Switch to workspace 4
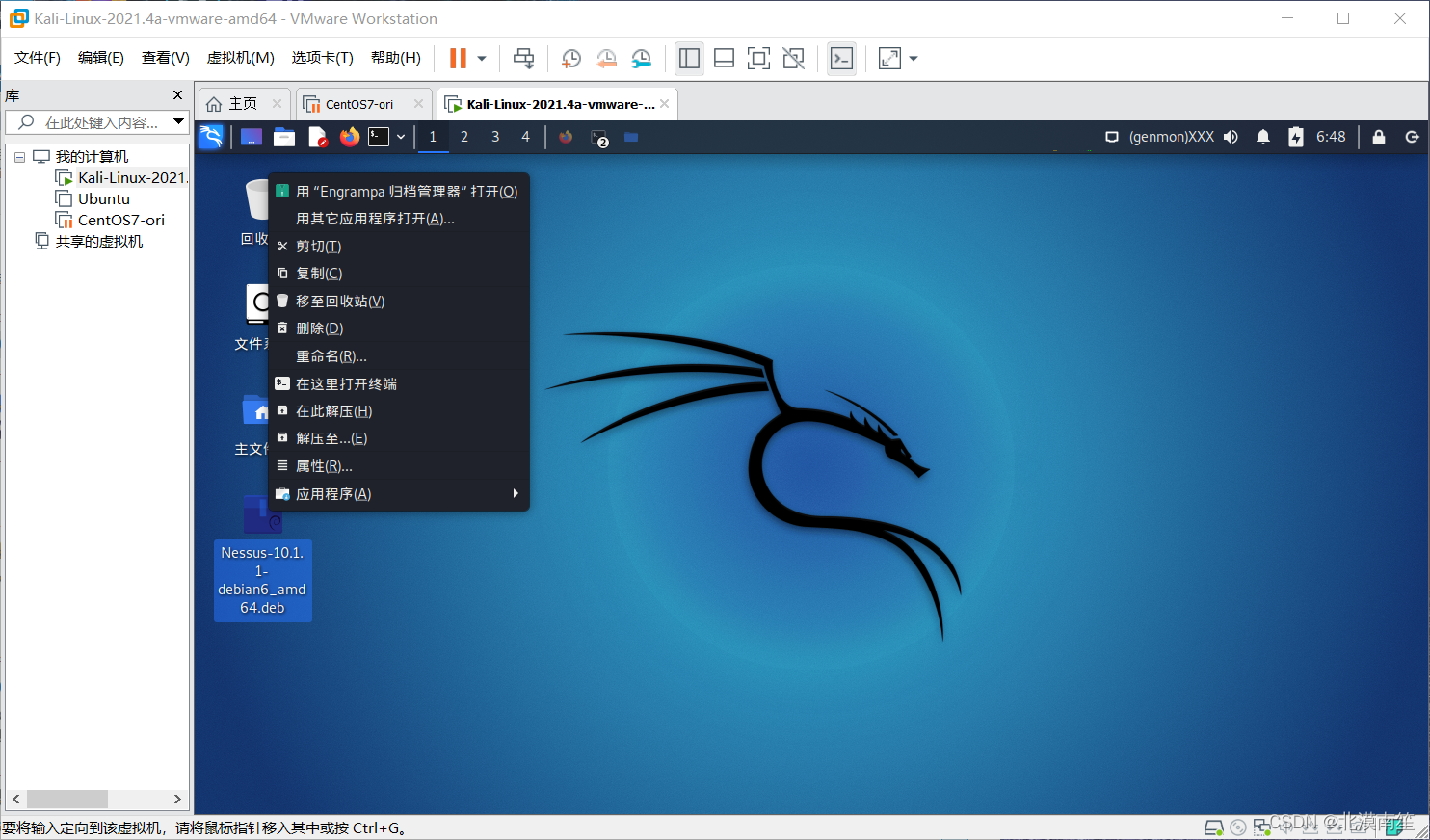Screen dimensions: 1430x840 click(x=525, y=137)
